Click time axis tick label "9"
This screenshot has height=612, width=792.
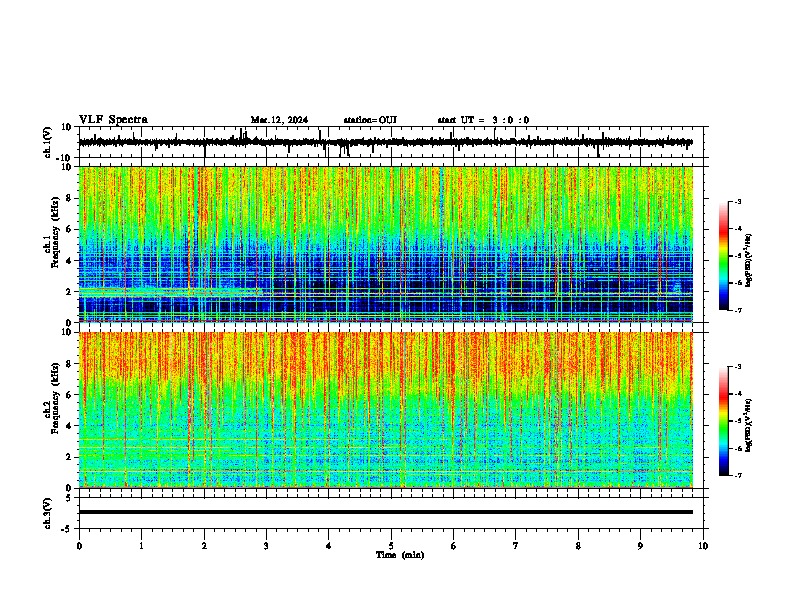click(x=640, y=546)
